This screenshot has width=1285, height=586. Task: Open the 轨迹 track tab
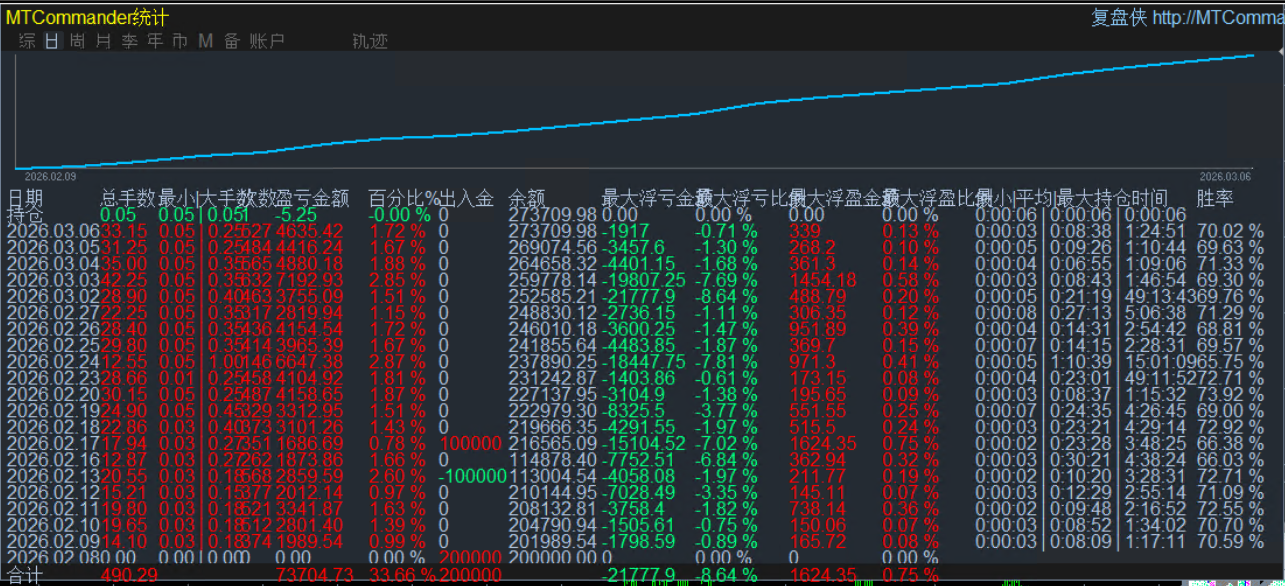click(370, 41)
